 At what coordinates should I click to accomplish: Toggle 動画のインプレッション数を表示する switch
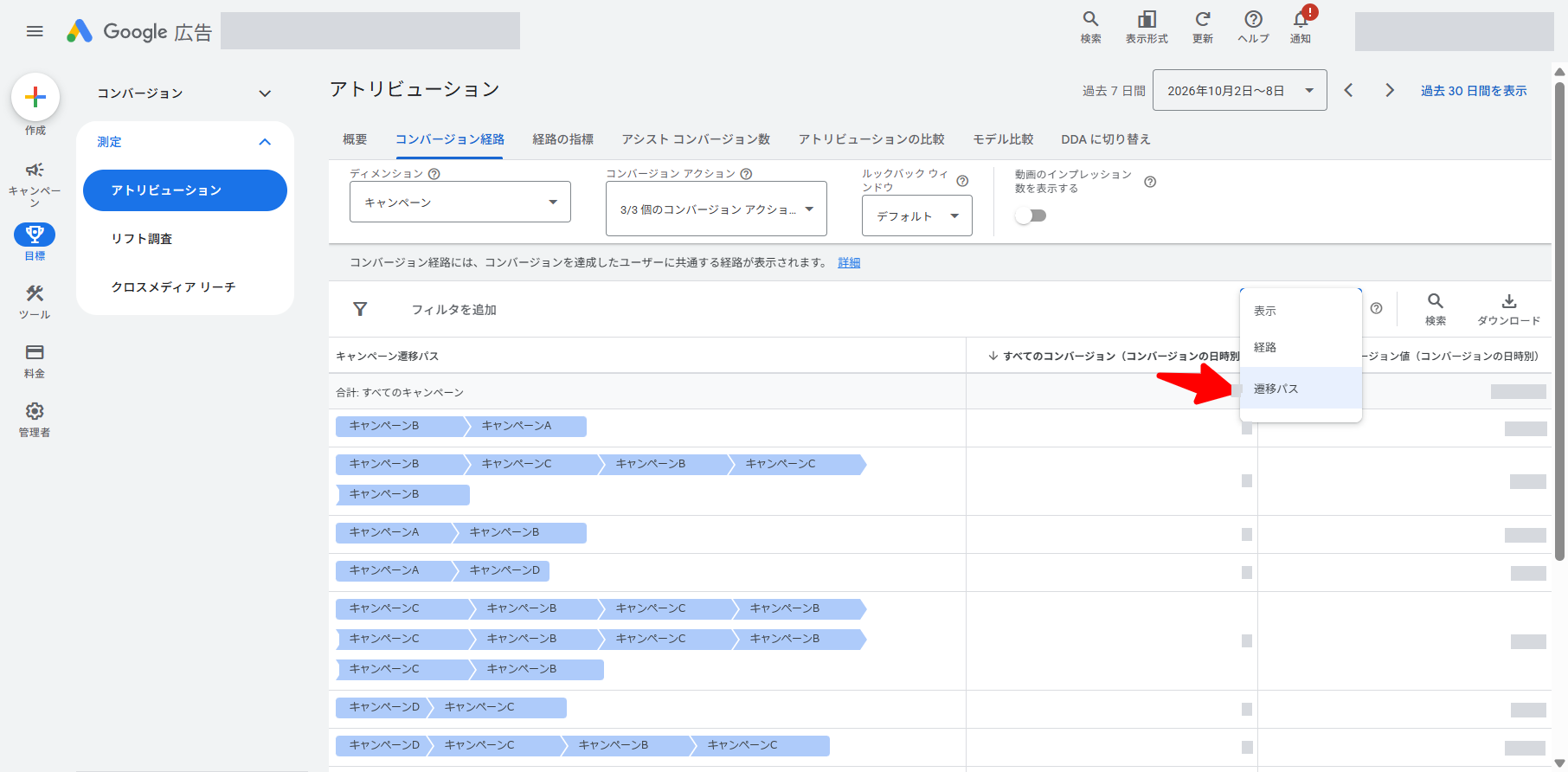(1031, 216)
